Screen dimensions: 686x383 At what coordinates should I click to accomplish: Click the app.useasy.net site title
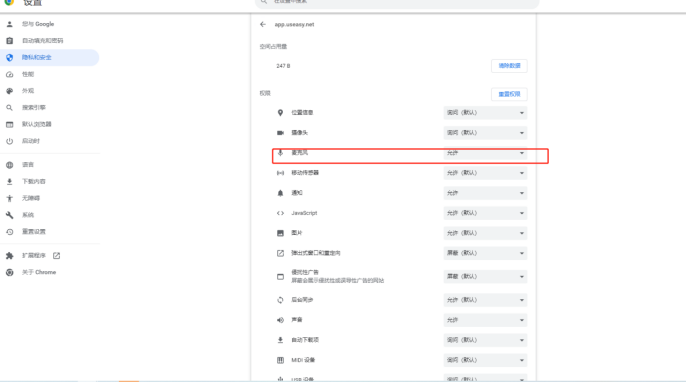coord(294,25)
